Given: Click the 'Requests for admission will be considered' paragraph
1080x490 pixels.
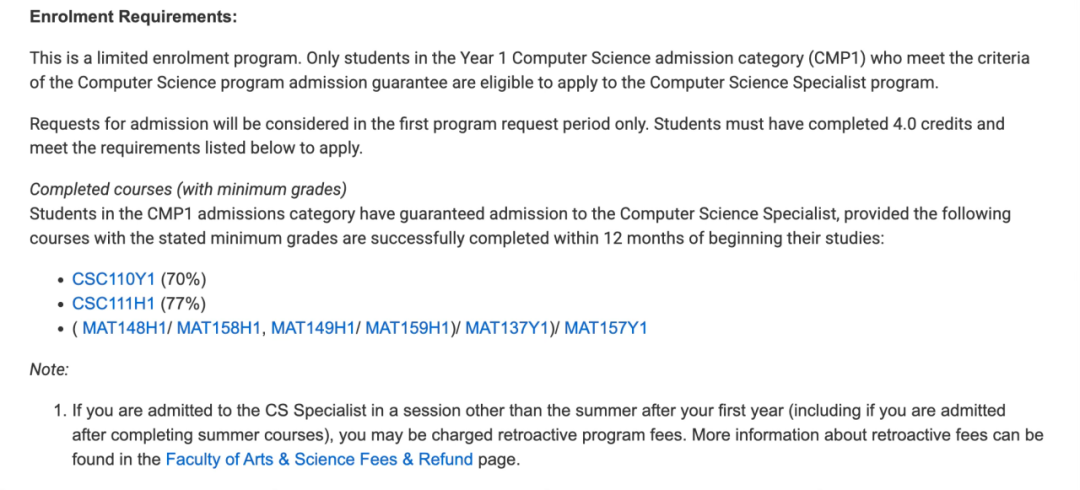Looking at the screenshot, I should (x=517, y=136).
